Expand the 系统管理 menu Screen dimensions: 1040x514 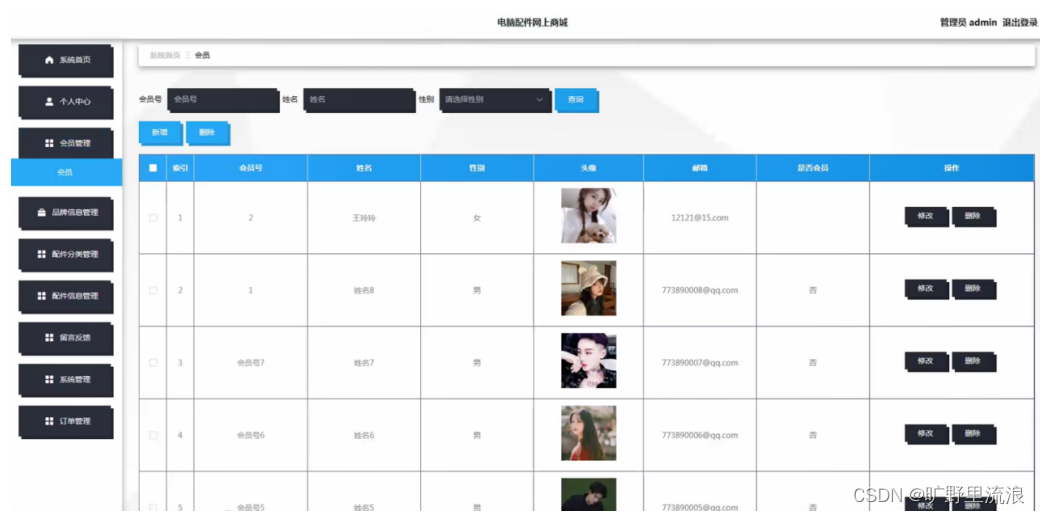click(x=66, y=381)
